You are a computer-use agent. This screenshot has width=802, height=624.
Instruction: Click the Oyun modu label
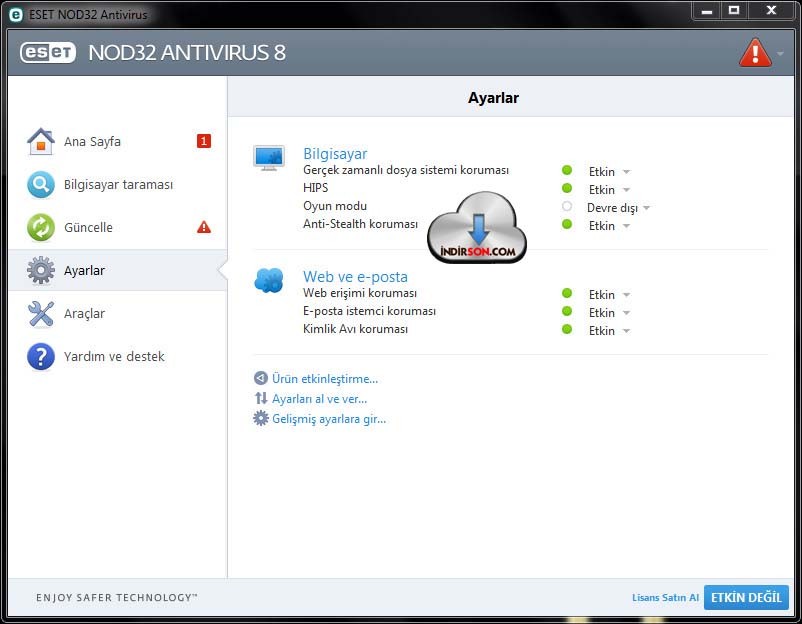click(335, 206)
